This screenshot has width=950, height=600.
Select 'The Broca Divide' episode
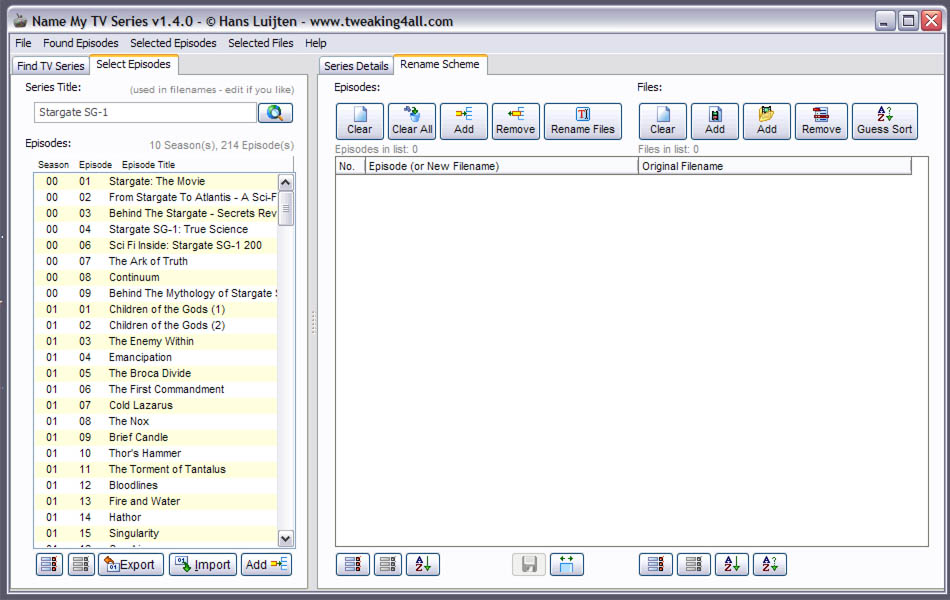click(x=156, y=373)
